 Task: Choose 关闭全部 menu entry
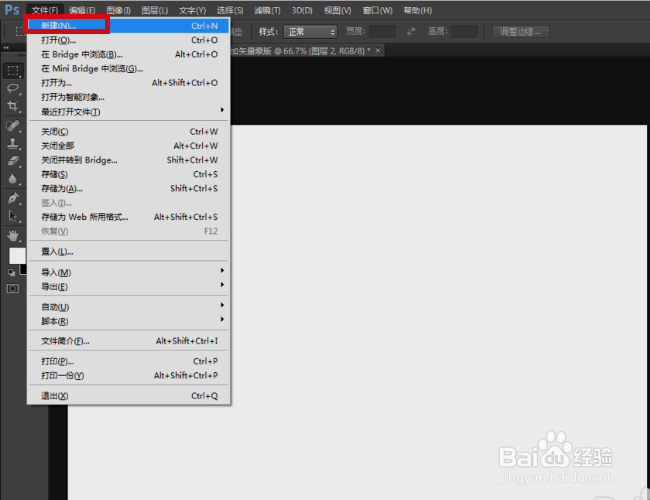[x=129, y=146]
